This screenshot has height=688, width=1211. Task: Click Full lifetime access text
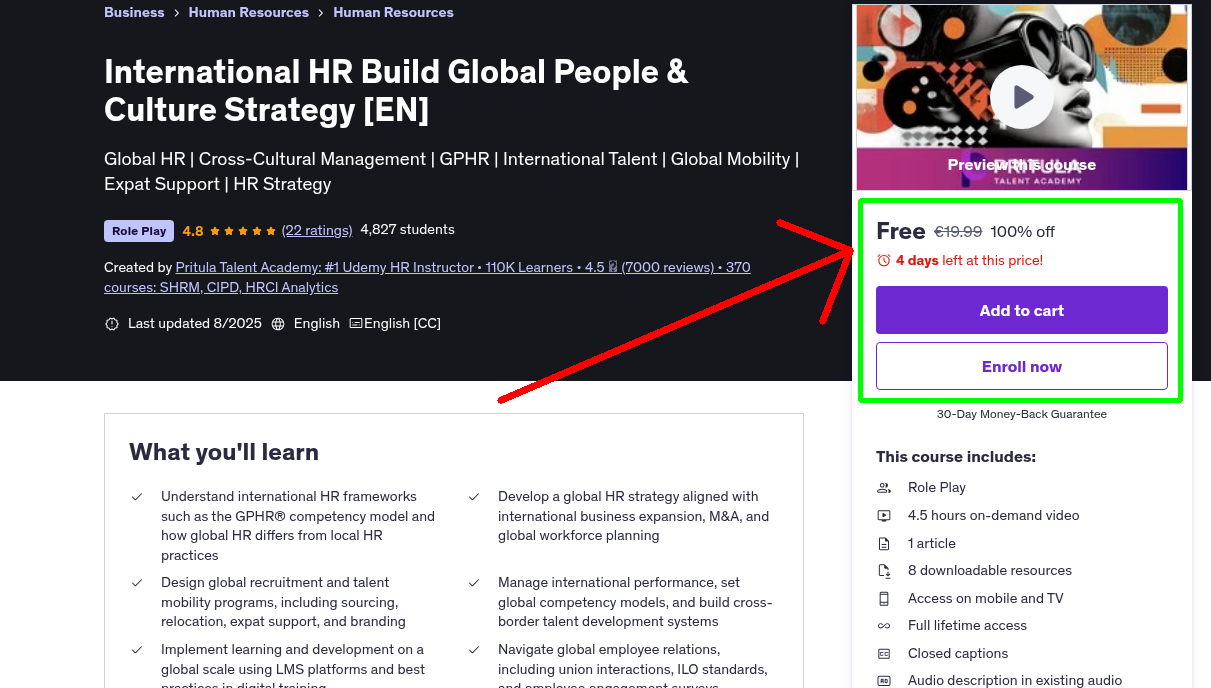[x=967, y=626]
